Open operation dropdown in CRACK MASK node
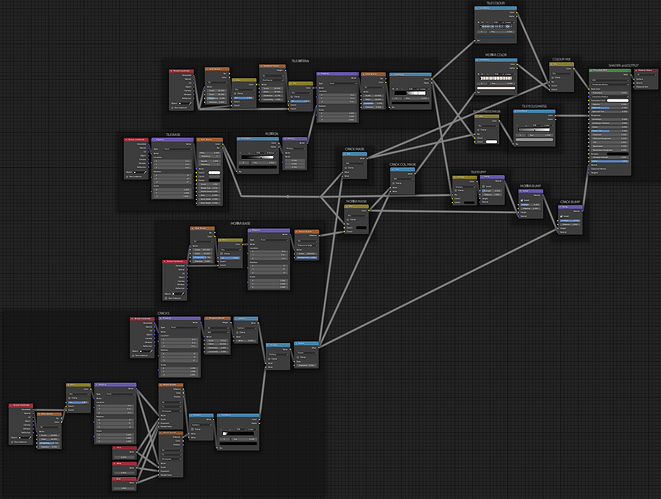Screen dimensions: 661x499 [x=355, y=164]
